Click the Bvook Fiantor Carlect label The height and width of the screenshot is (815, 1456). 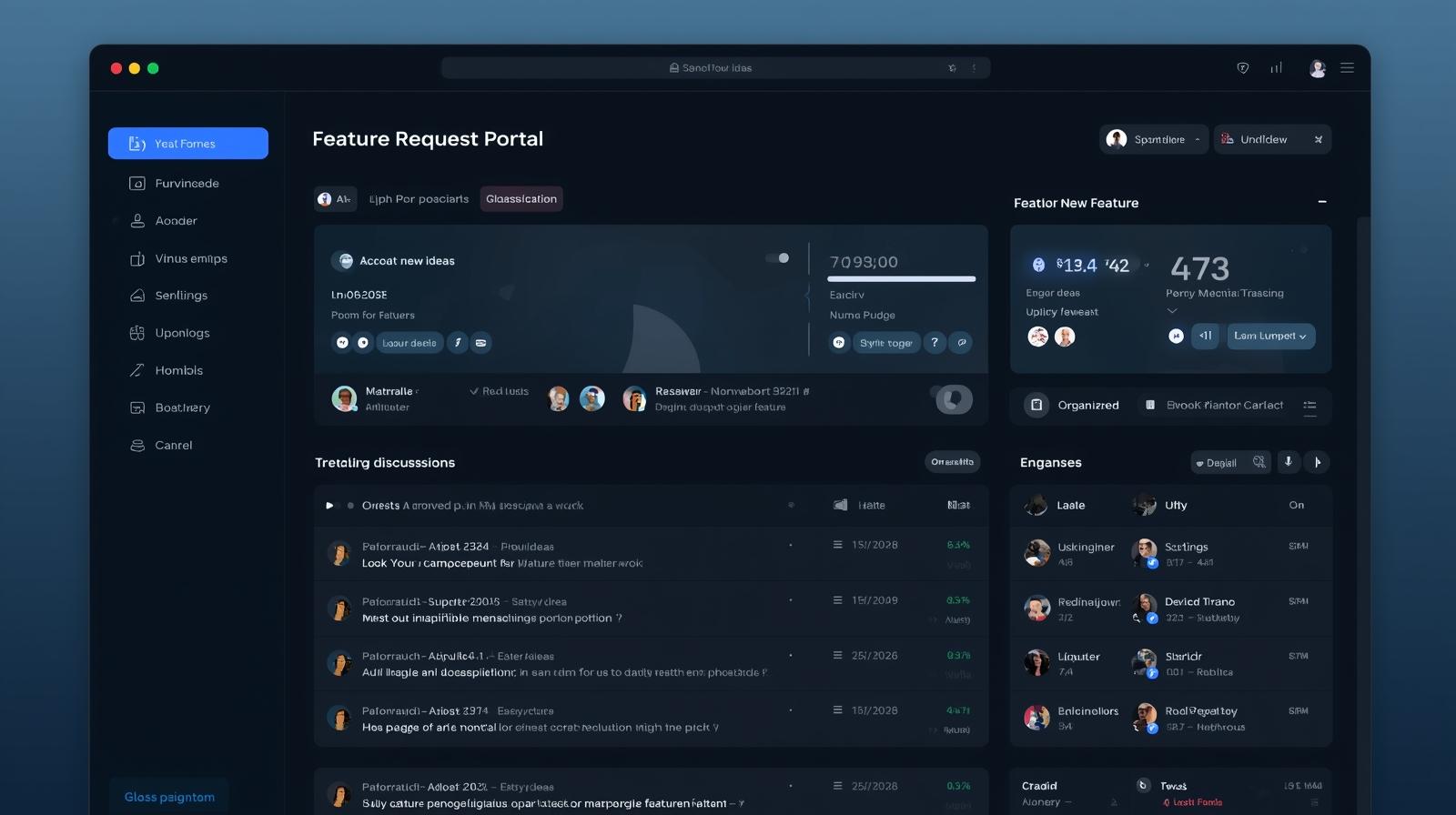[x=1225, y=405]
